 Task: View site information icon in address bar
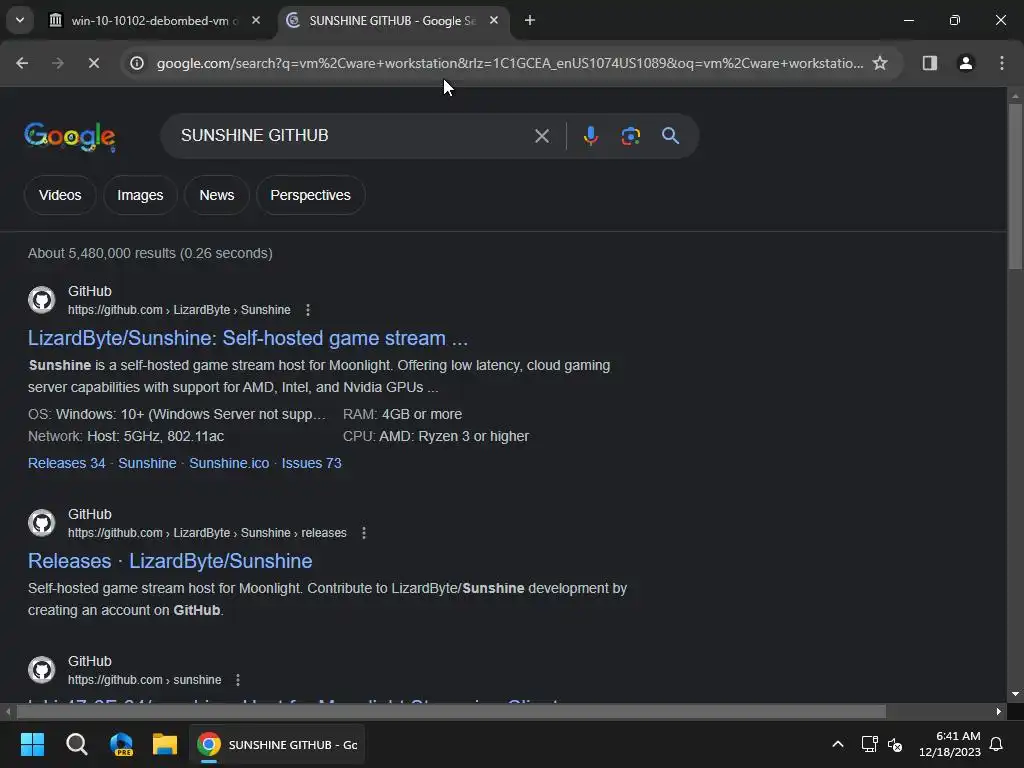[x=136, y=63]
